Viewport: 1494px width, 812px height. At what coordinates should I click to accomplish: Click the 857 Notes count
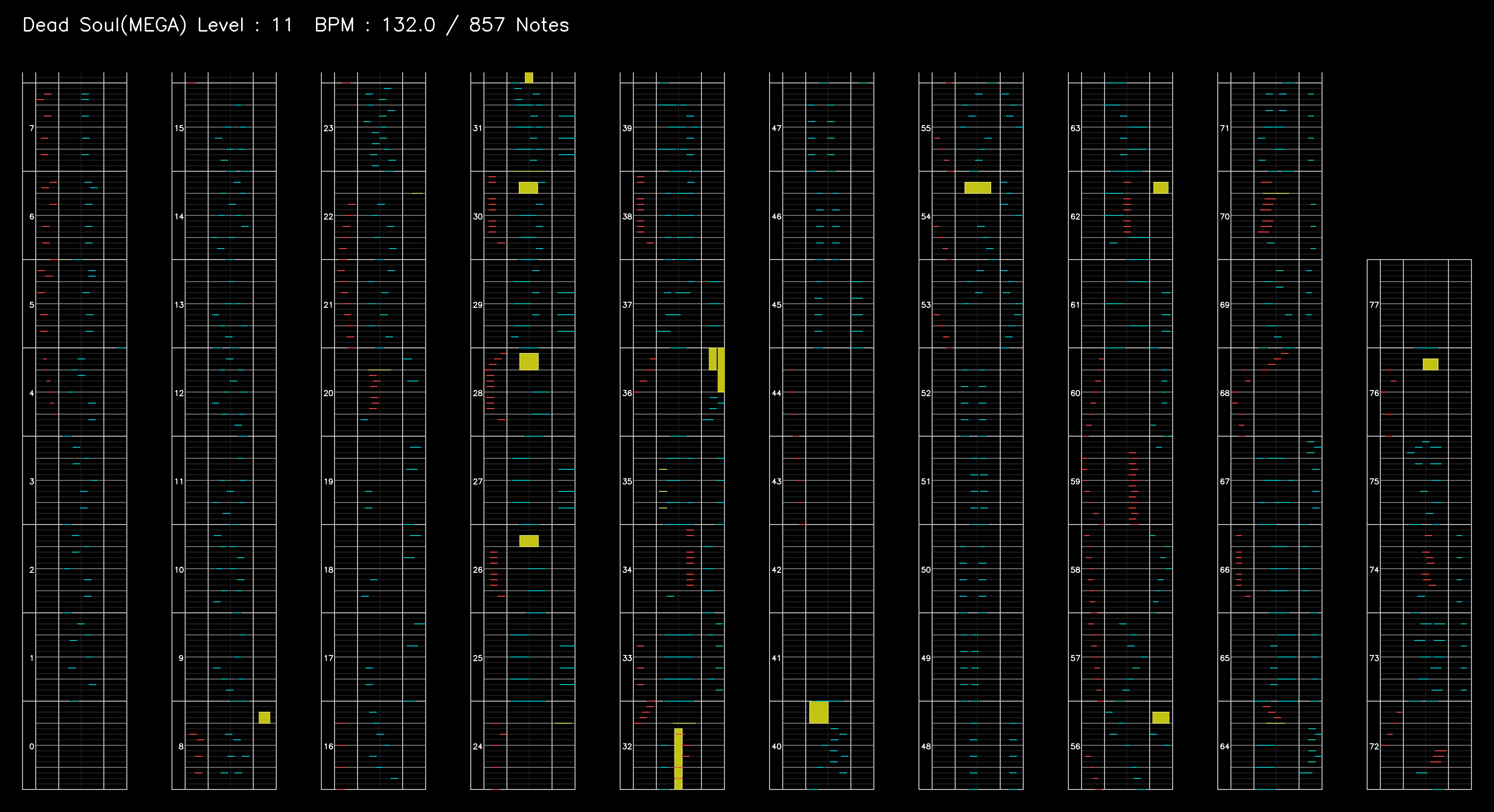pyautogui.click(x=519, y=25)
